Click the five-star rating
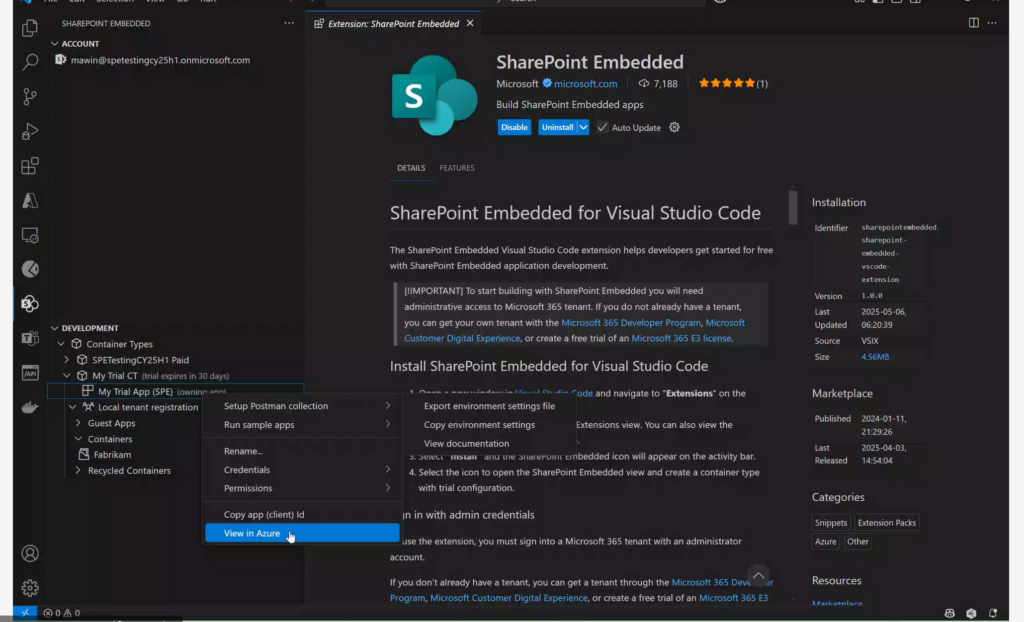 coord(727,83)
